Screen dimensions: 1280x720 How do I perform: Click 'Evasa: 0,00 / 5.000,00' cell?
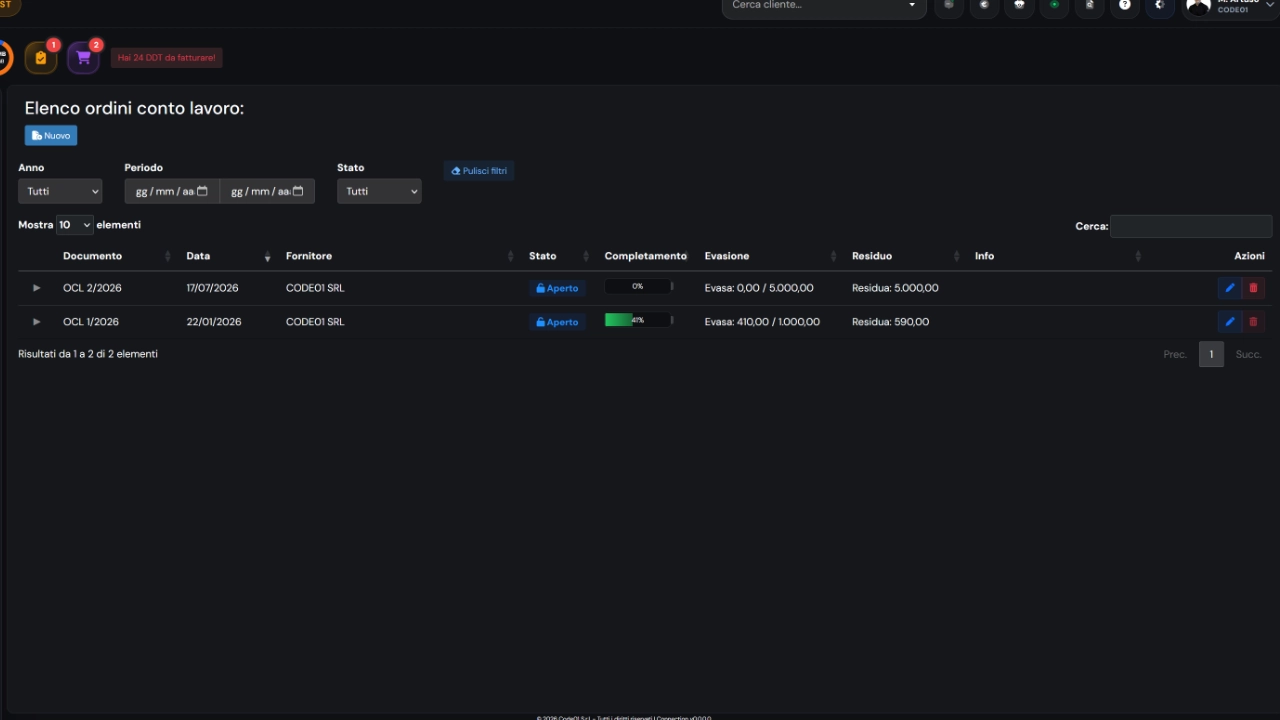pyautogui.click(x=759, y=288)
